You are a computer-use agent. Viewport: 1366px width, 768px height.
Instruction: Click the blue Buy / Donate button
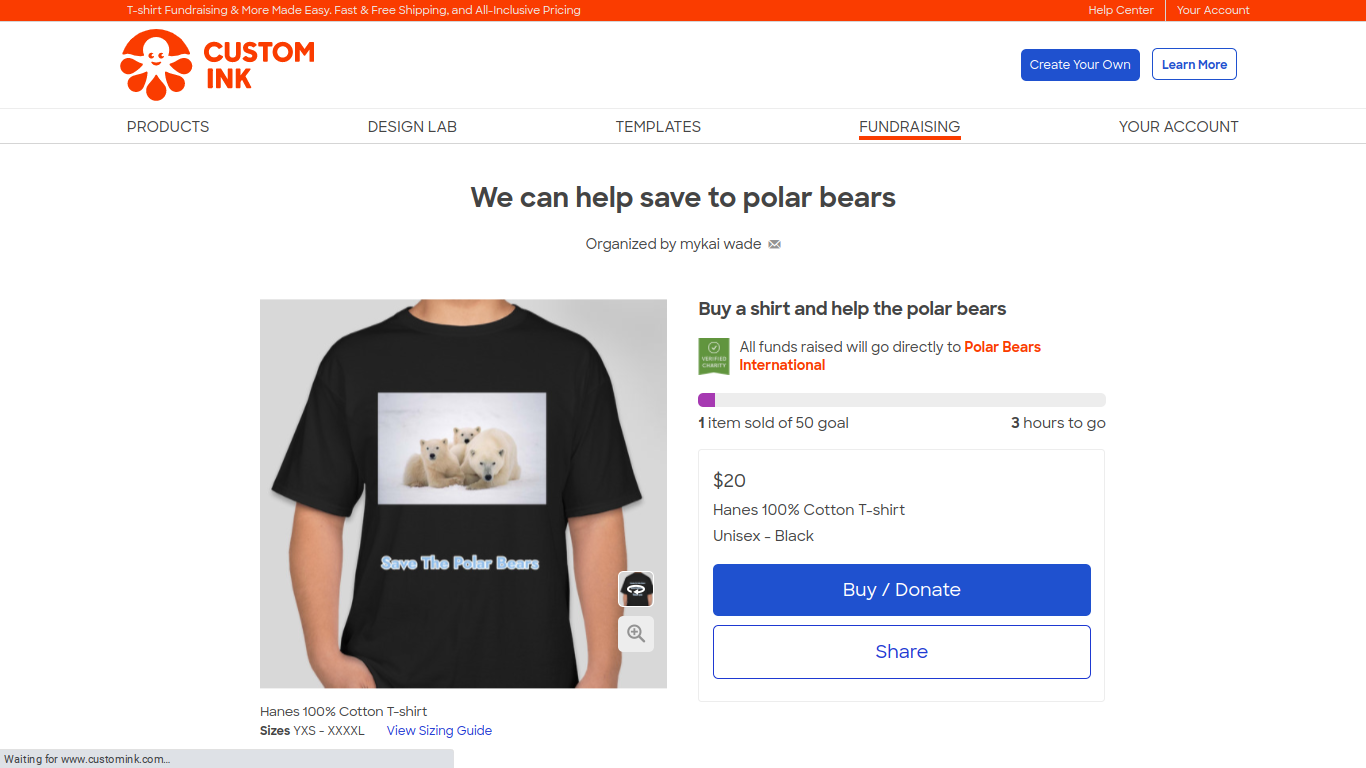coord(901,590)
